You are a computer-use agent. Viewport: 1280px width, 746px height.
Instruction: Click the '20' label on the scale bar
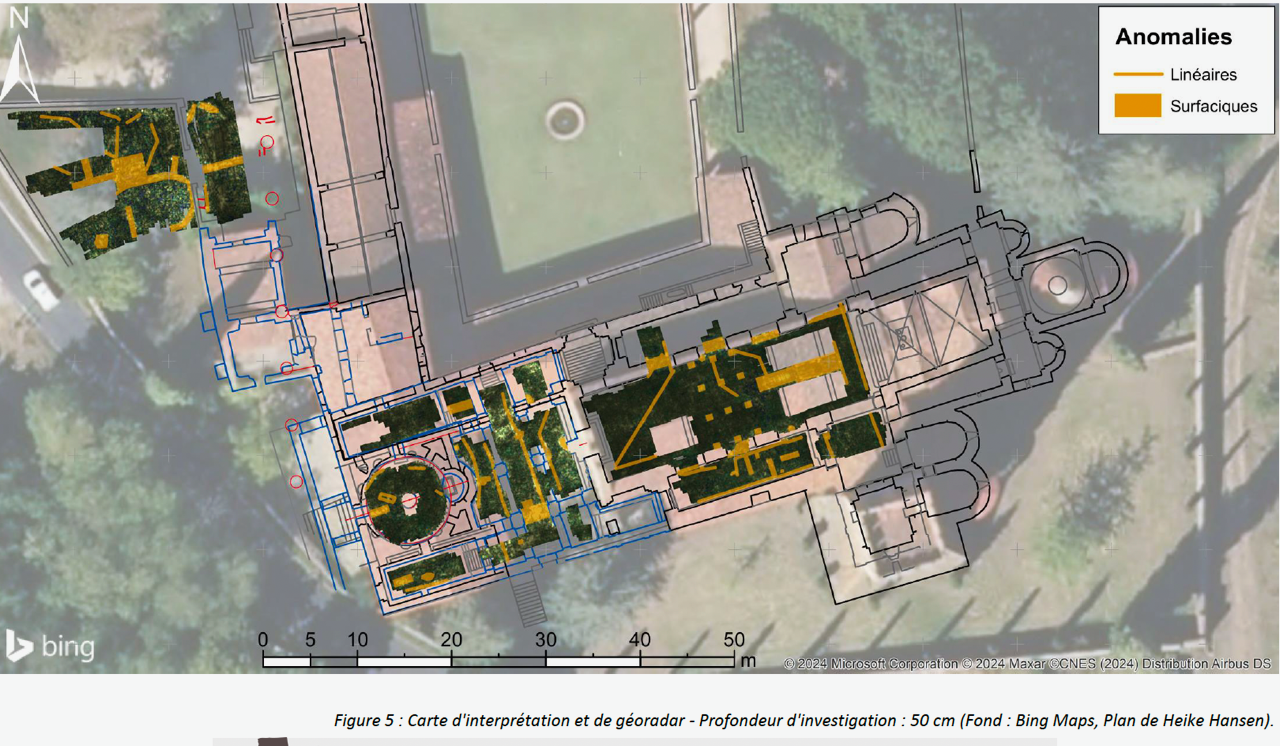tap(451, 640)
